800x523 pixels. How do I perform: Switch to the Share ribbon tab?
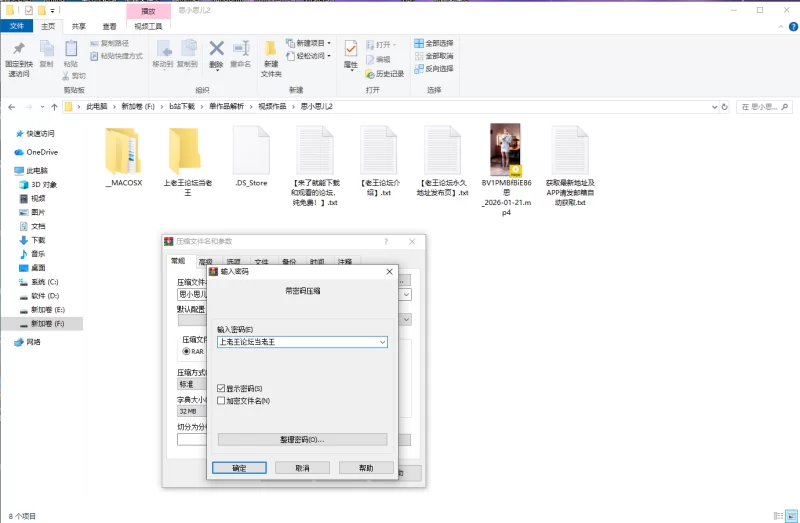79,26
